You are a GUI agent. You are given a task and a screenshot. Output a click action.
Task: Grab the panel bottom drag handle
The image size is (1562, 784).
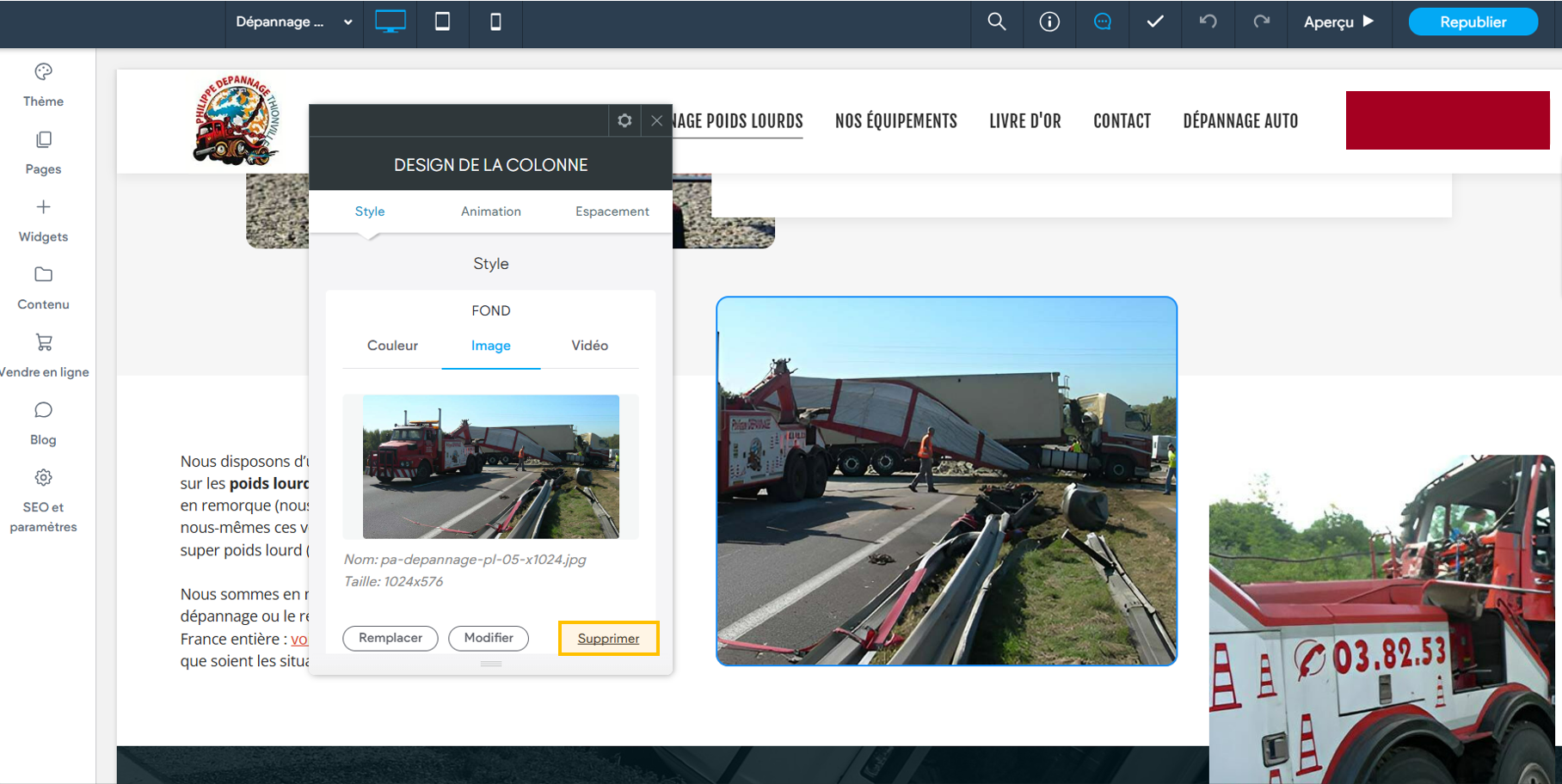[x=491, y=664]
